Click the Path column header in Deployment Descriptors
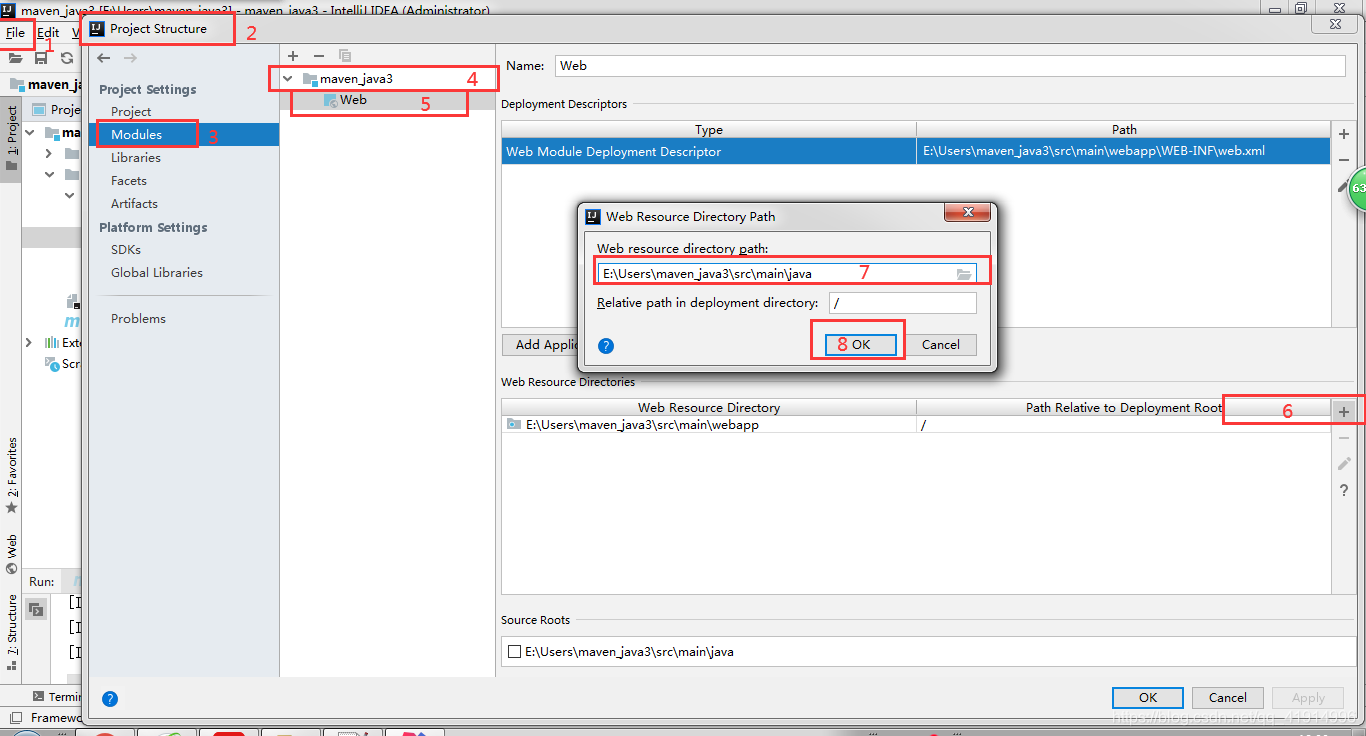1366x736 pixels. point(1124,130)
